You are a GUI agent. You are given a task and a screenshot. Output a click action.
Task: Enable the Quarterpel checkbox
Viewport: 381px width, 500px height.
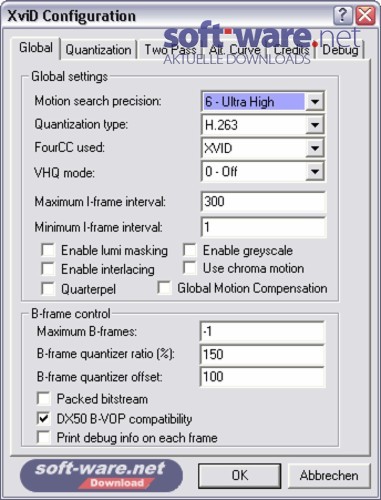pos(48,289)
